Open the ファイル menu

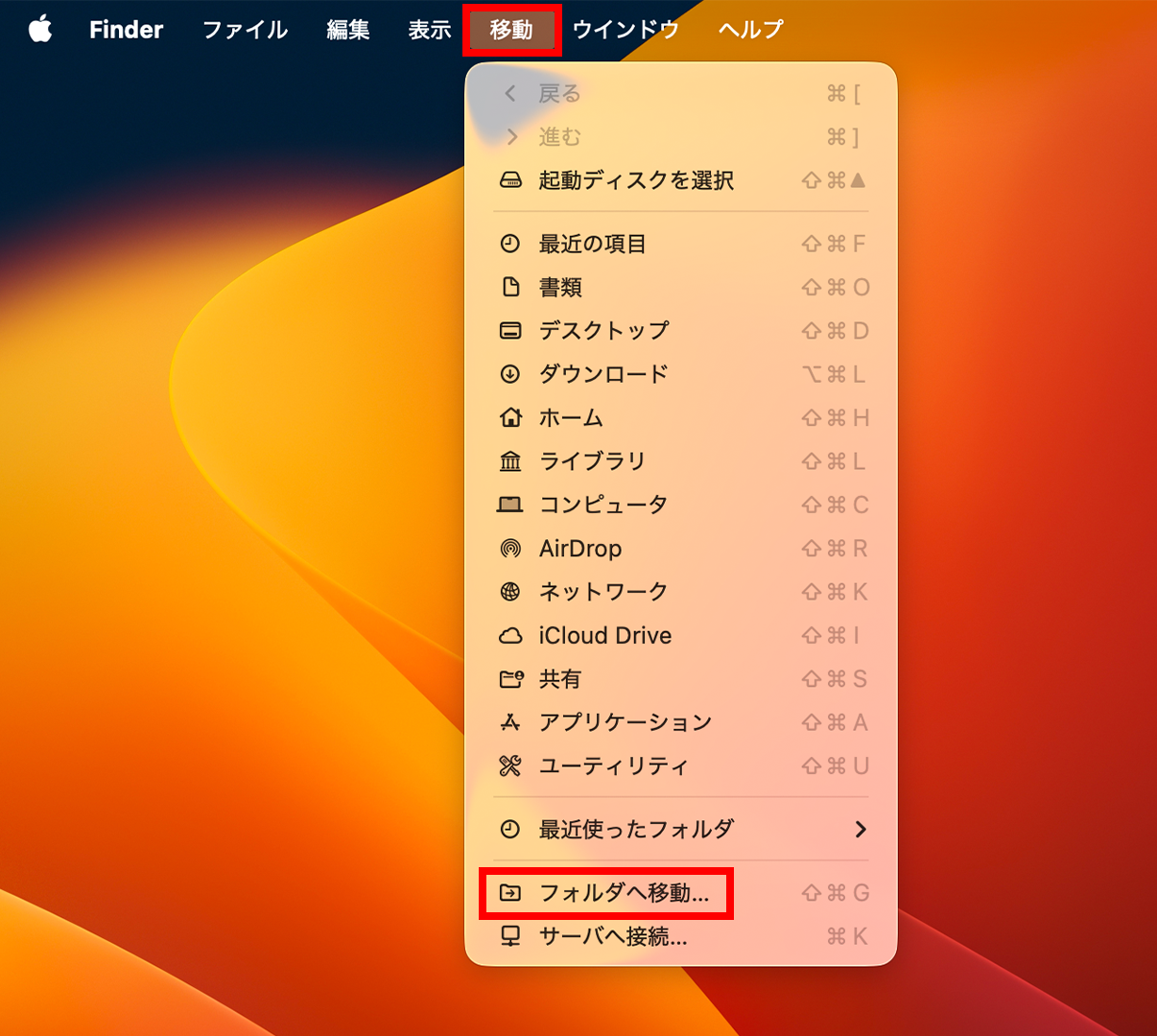pyautogui.click(x=245, y=30)
